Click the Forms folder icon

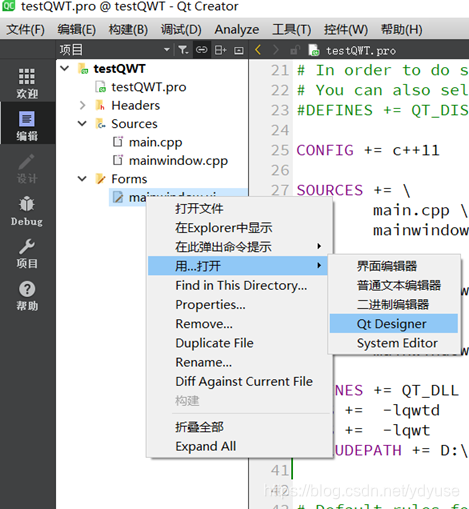[100, 179]
